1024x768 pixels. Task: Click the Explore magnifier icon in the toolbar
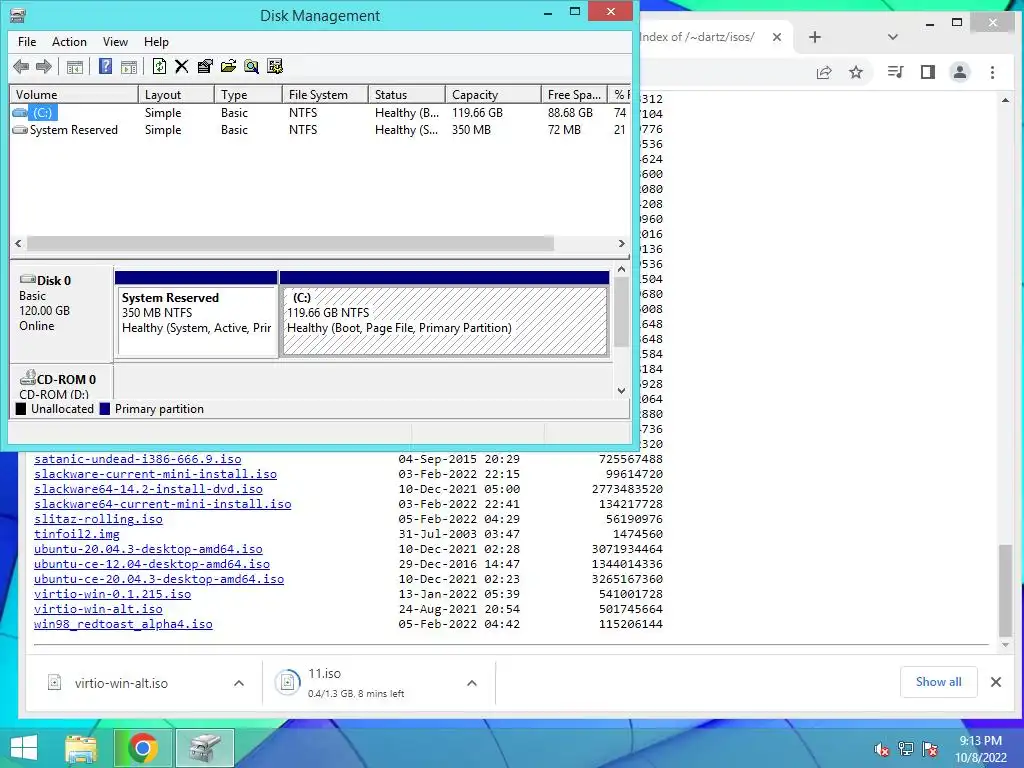[x=251, y=67]
